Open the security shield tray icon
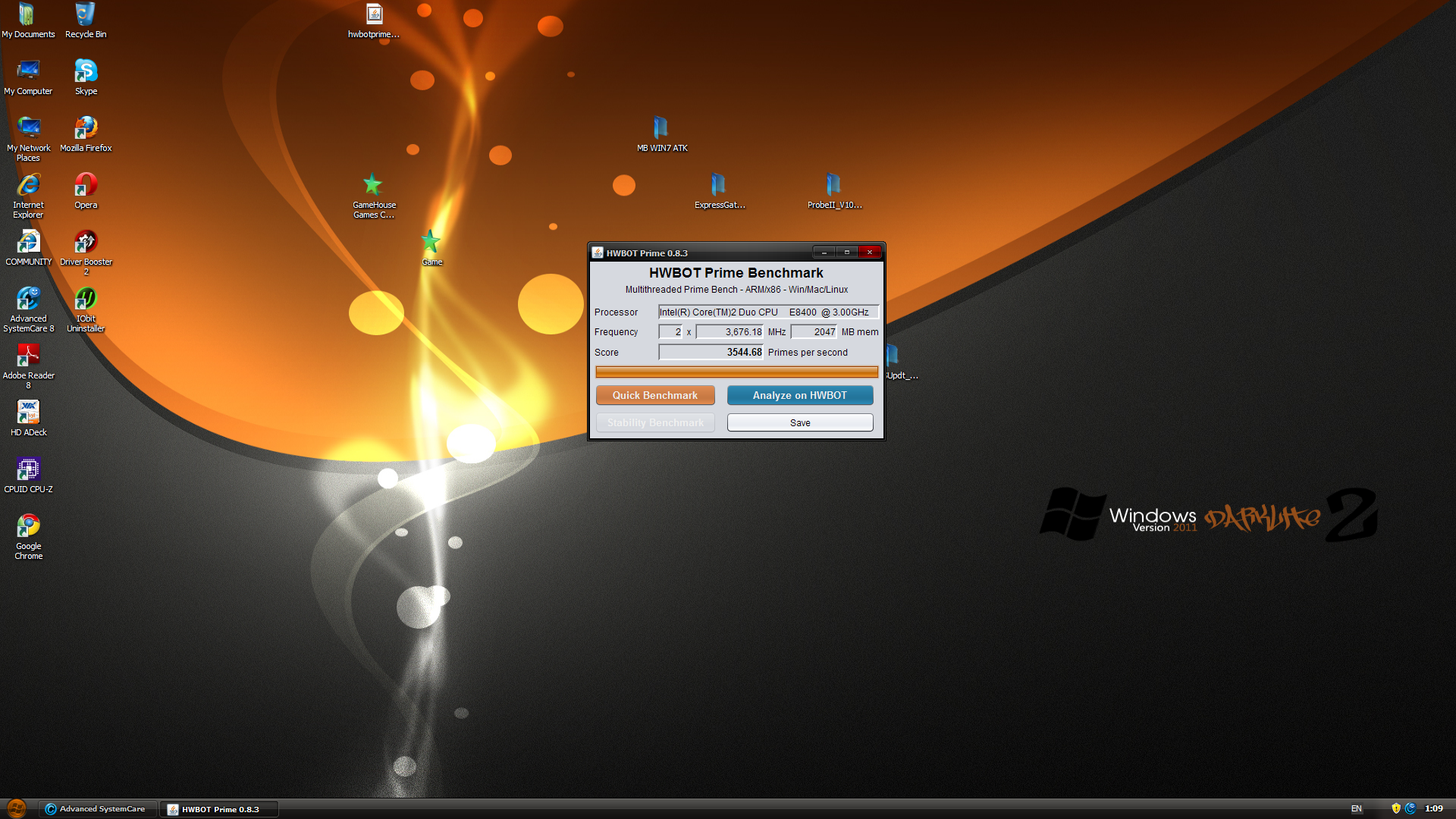Viewport: 1456px width, 819px height. click(1396, 808)
